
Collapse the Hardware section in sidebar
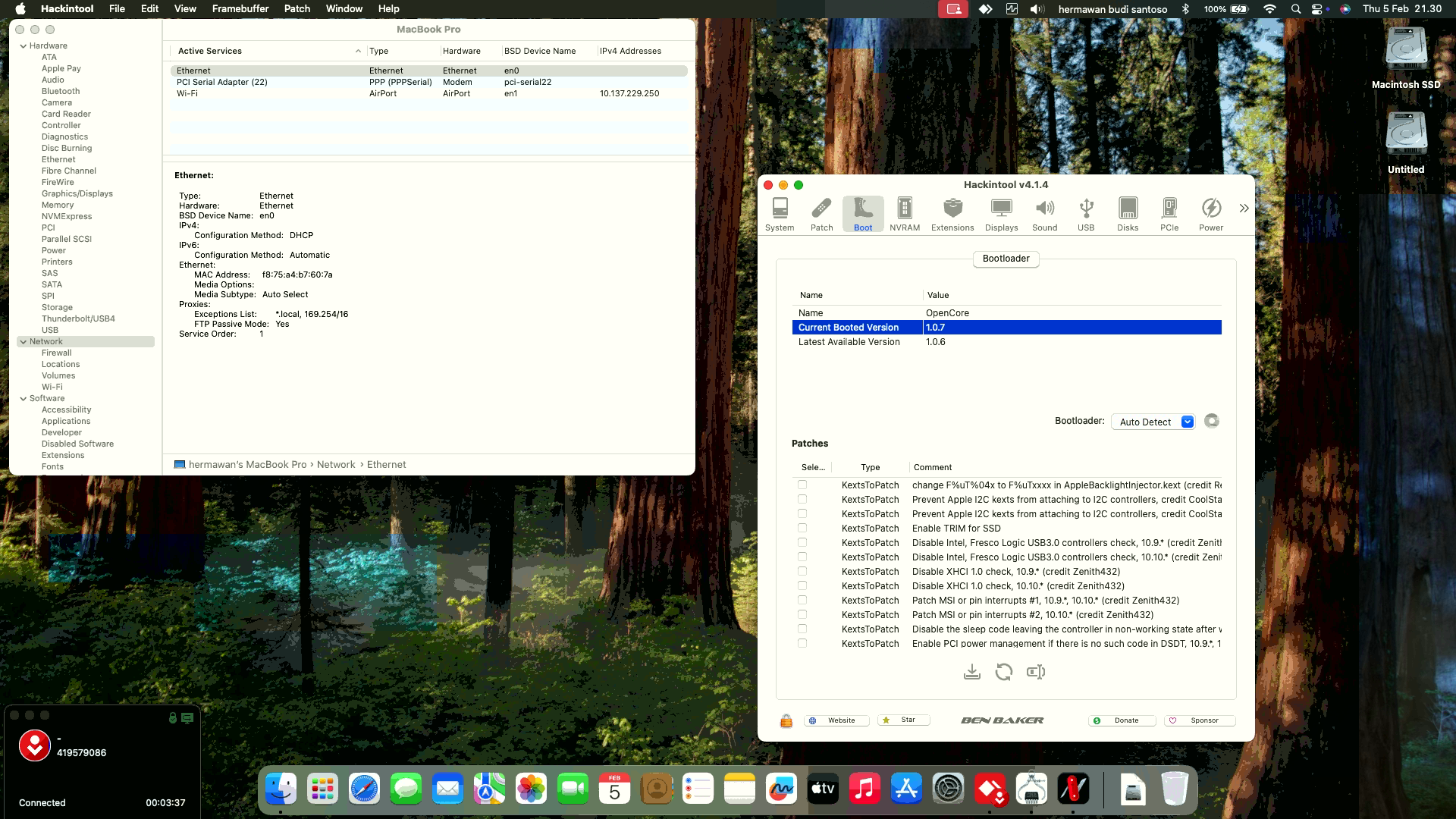click(x=24, y=46)
